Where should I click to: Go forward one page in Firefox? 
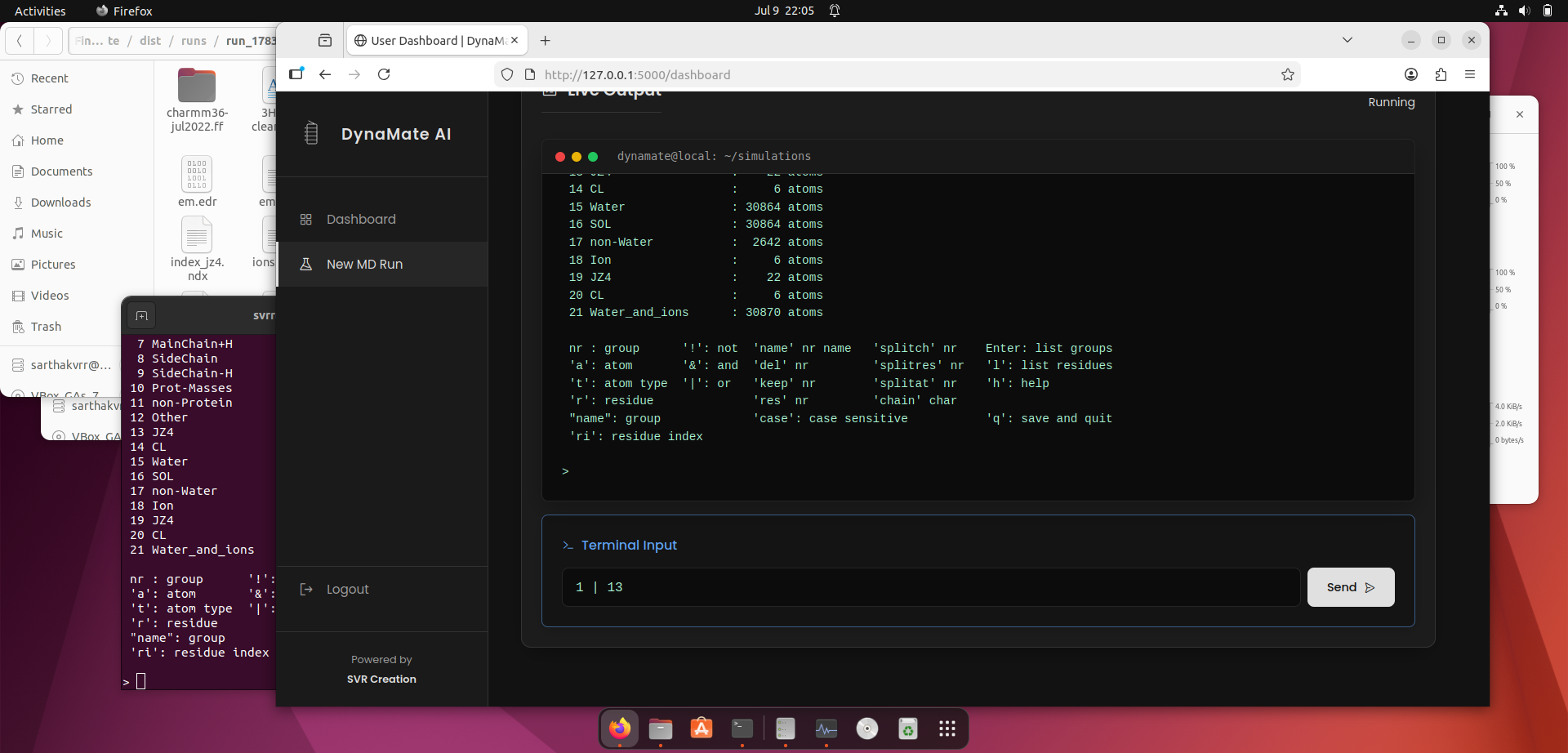[354, 74]
